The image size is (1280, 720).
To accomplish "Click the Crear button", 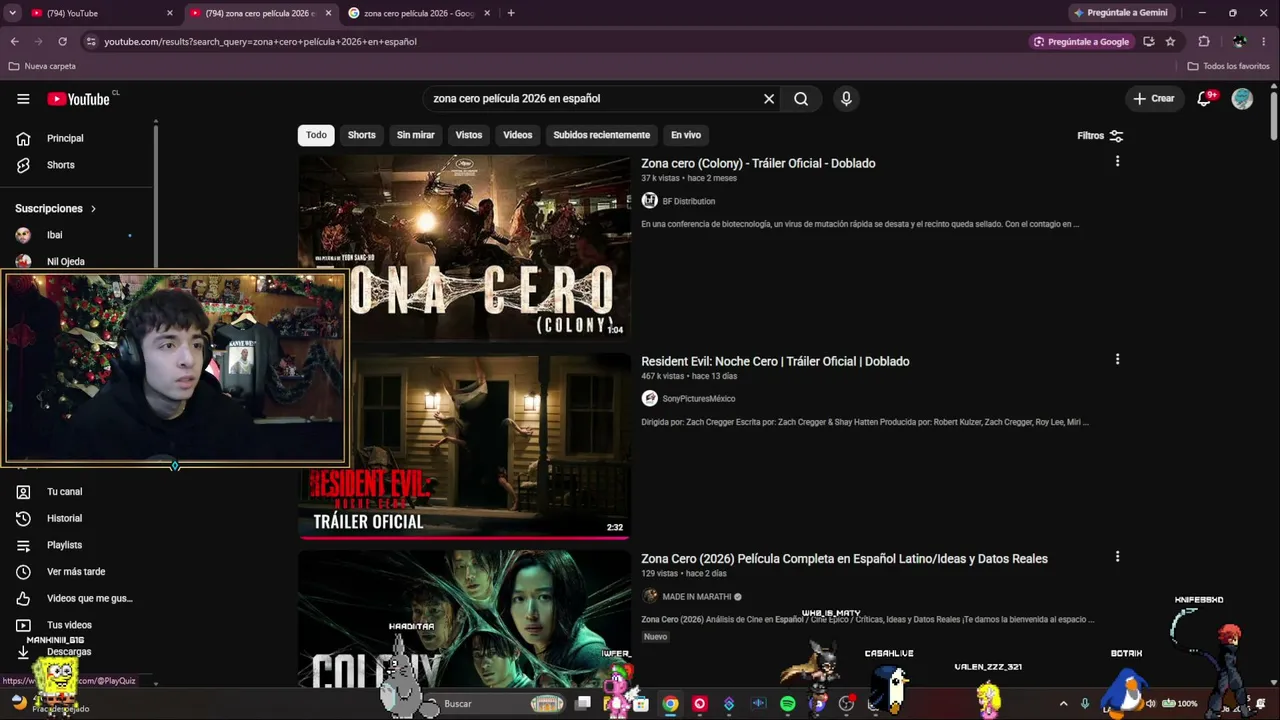I will point(1154,99).
